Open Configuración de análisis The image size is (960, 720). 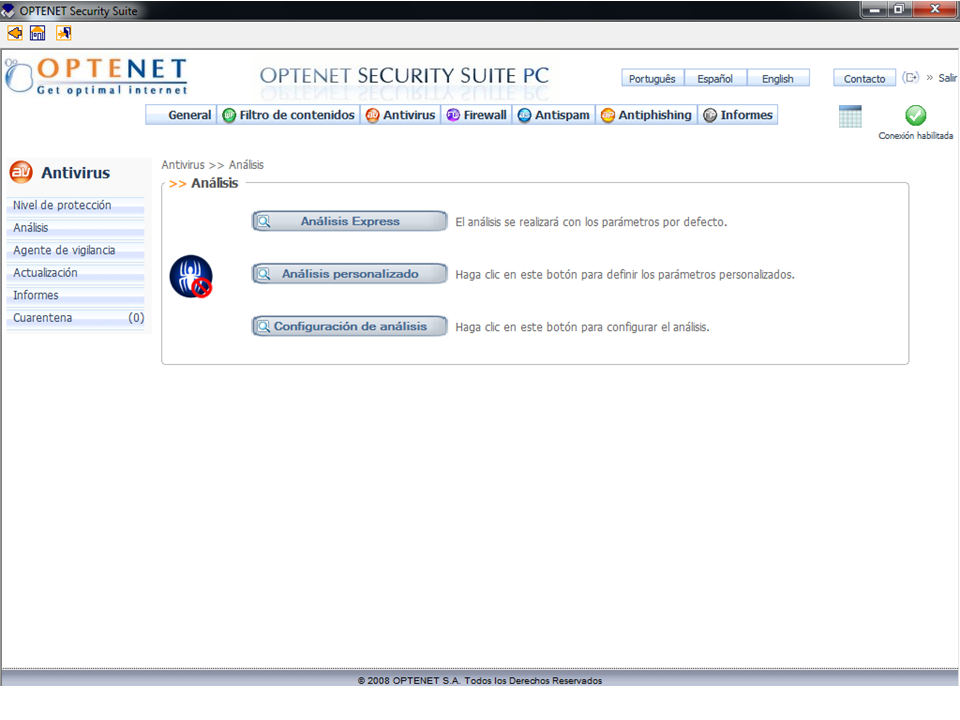(x=349, y=326)
